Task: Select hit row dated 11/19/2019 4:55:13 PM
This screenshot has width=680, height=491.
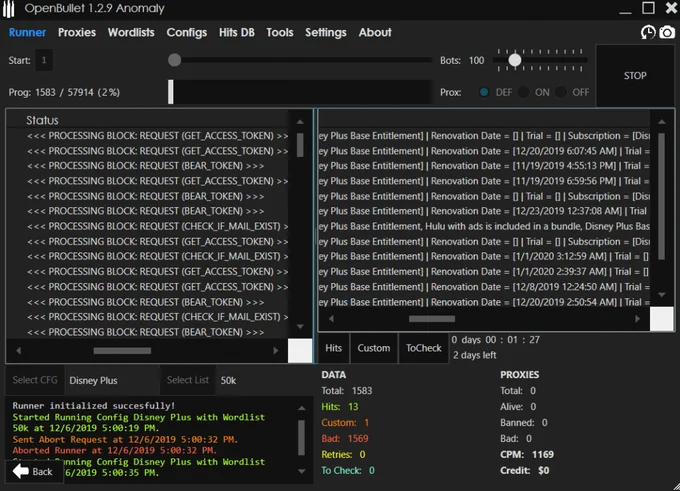Action: (x=484, y=166)
